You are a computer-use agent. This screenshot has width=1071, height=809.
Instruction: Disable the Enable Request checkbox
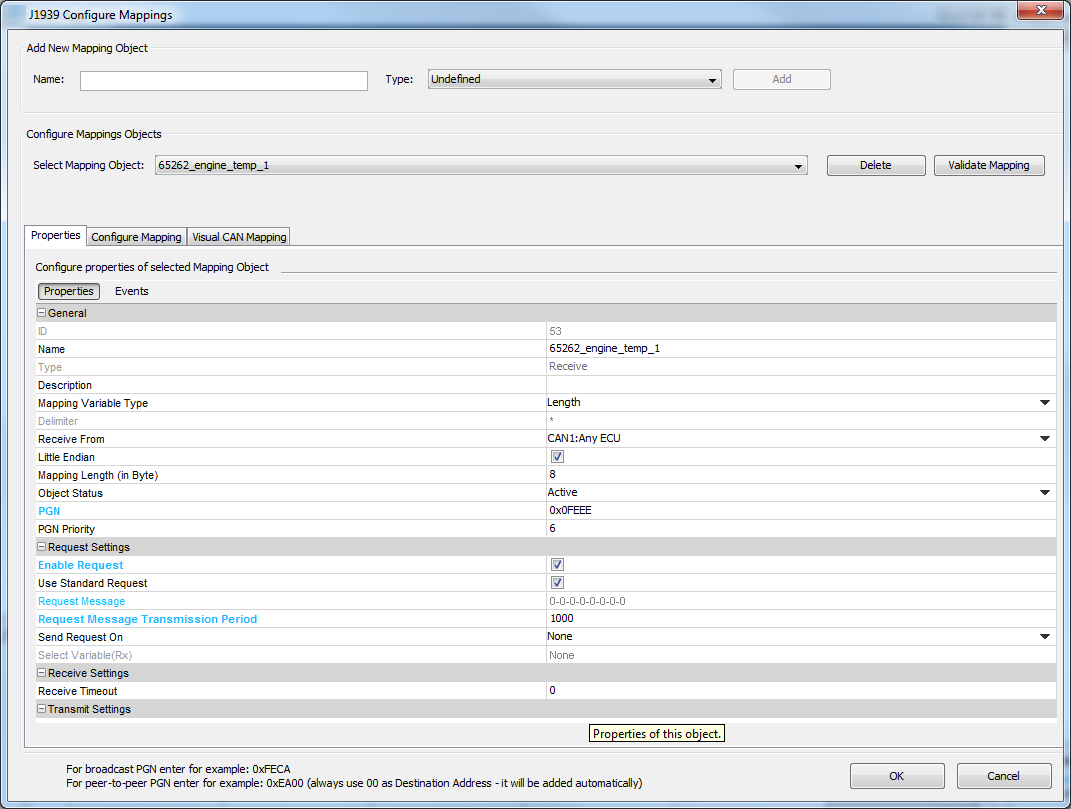tap(557, 564)
